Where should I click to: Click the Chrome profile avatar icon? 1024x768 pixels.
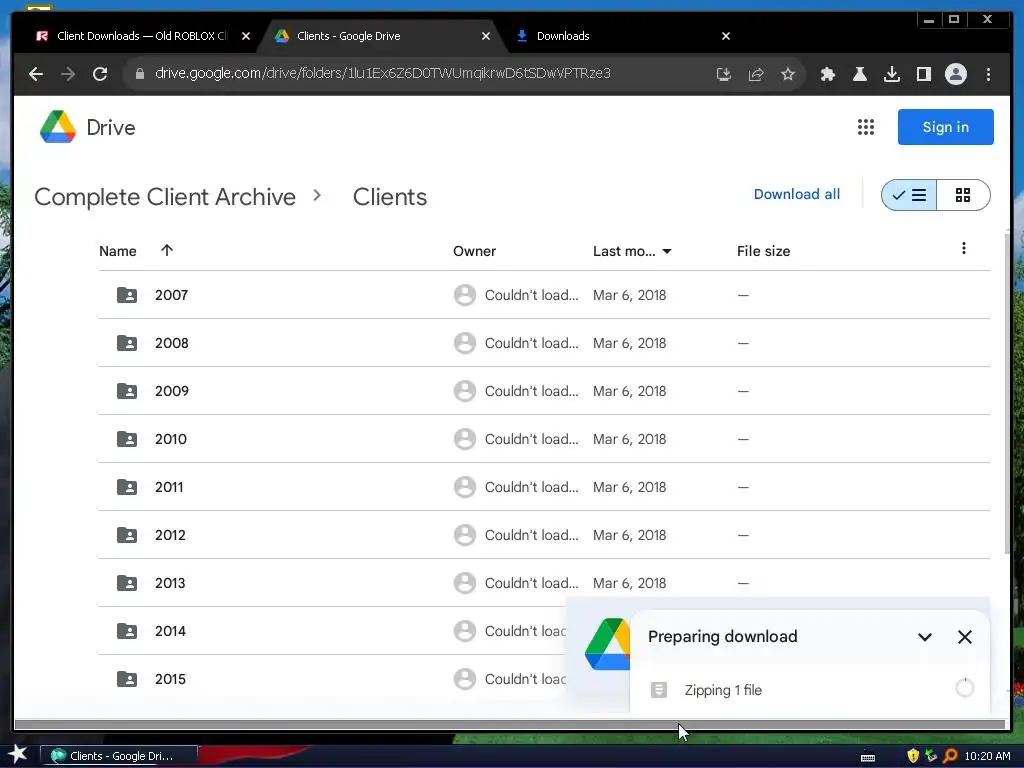click(955, 74)
